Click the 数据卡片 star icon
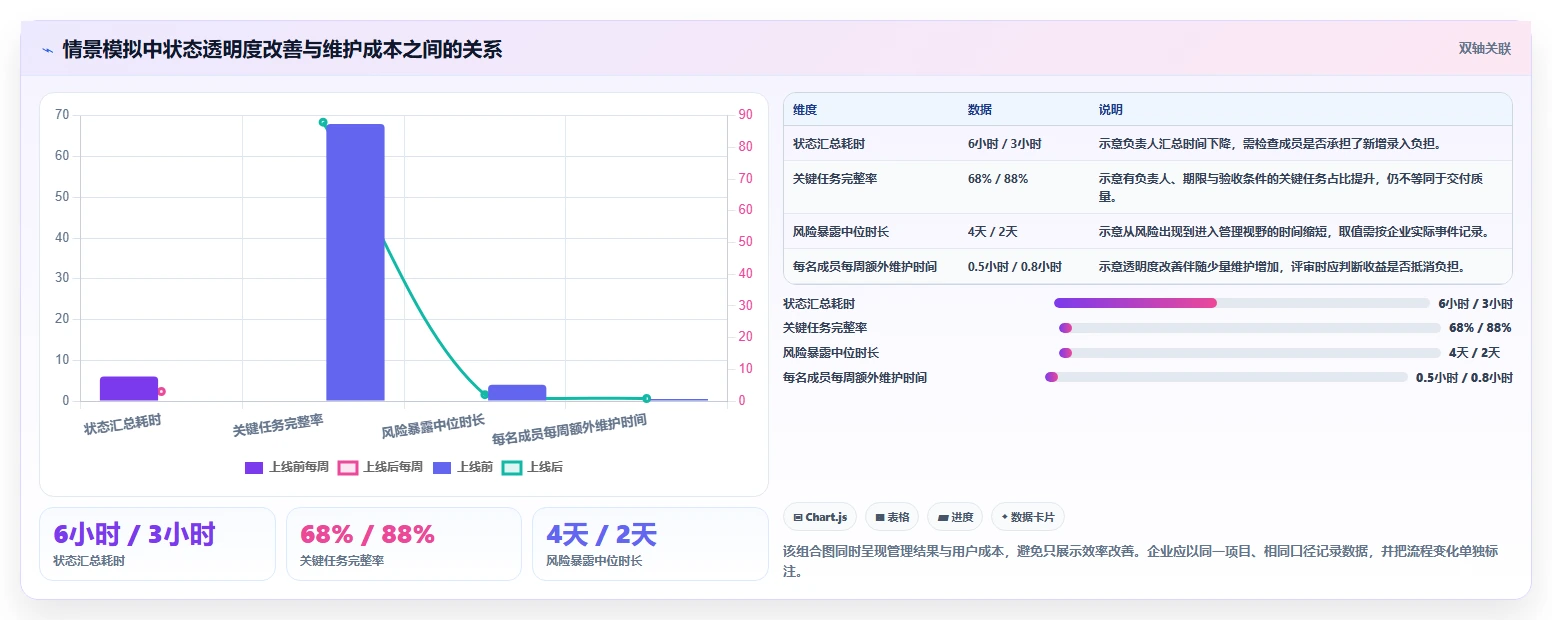Viewport: 1552px width, 620px height. (x=1004, y=517)
